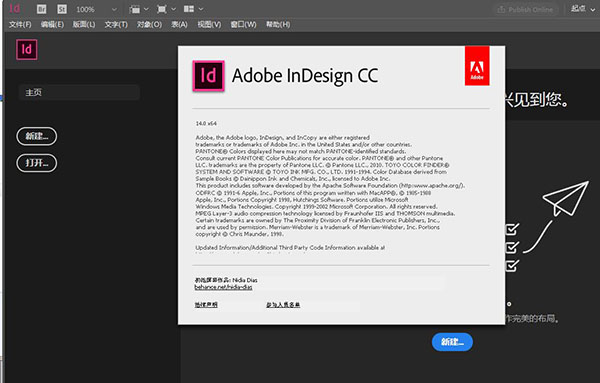Click the outlined 新建... button in sidebar
This screenshot has width=600, height=383.
[37, 136]
